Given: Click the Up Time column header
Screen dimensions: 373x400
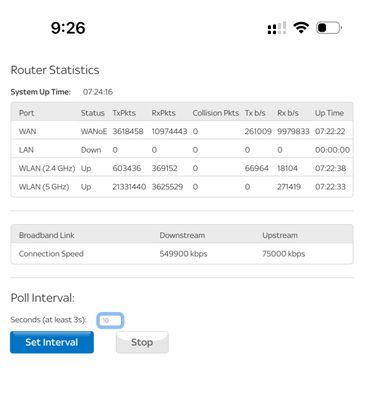Looking at the screenshot, I should (329, 113).
